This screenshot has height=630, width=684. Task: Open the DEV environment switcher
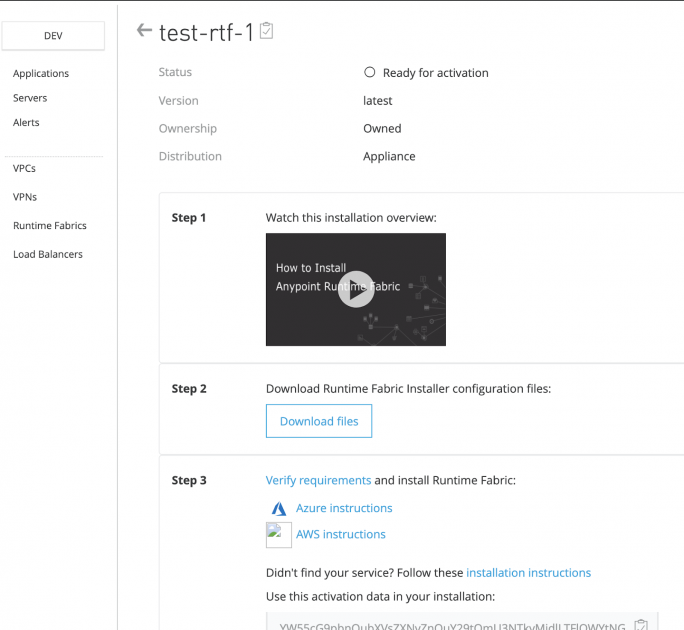point(53,36)
